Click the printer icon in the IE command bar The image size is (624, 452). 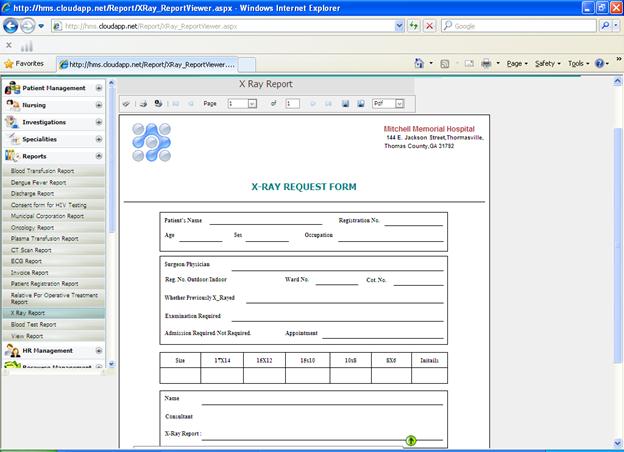click(x=485, y=63)
